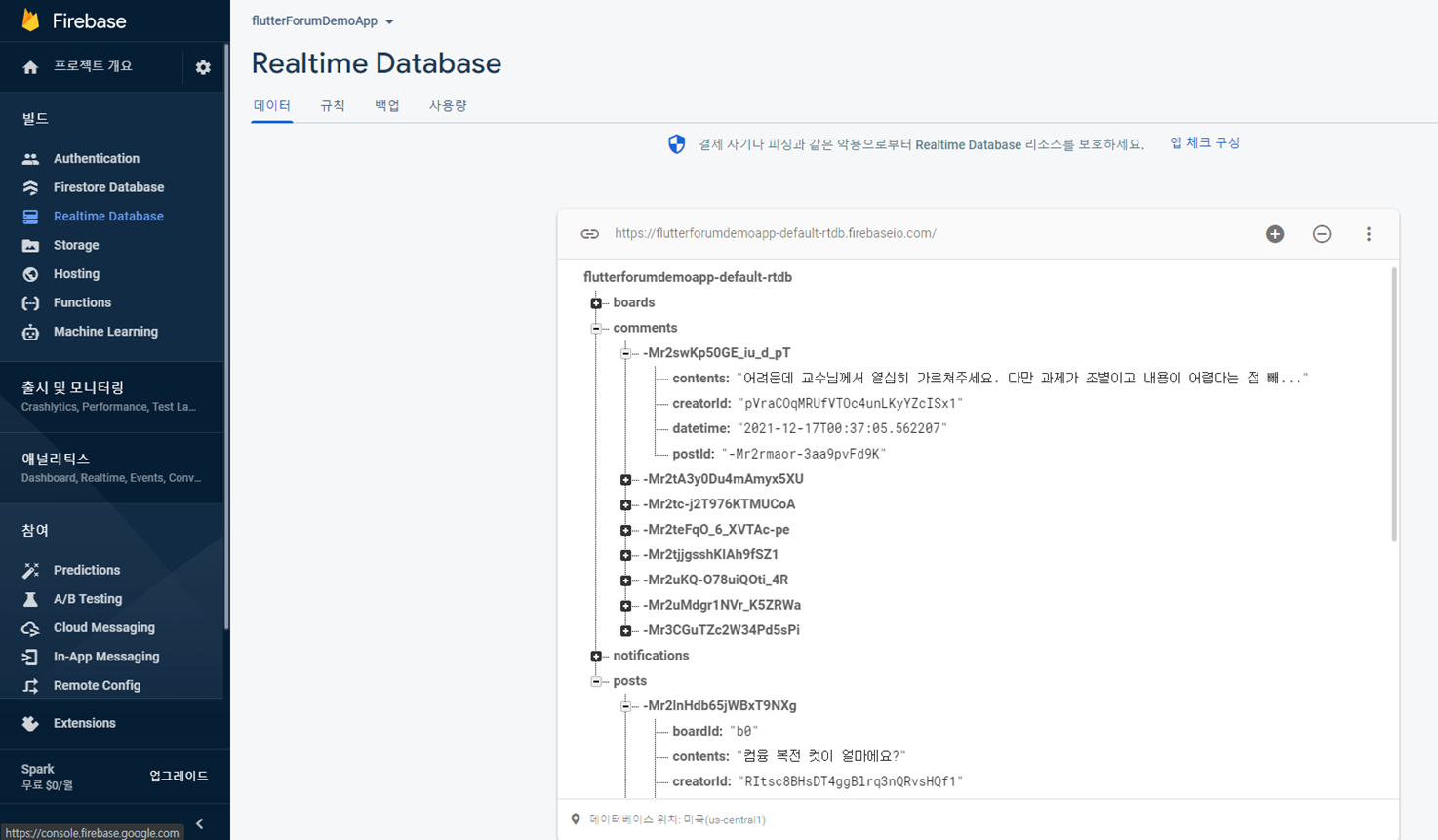Expand the -Mr2tA3y0Du4mAmyx5XU node
This screenshot has height=840, width=1438.
625,480
